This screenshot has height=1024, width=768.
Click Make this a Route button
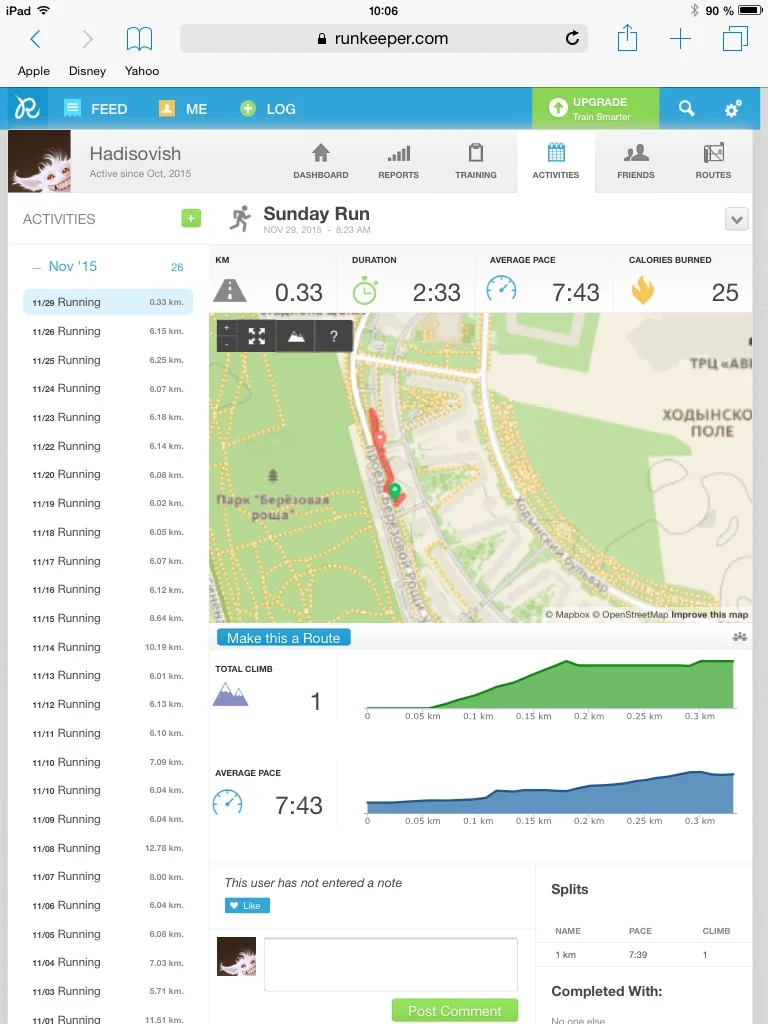pos(283,638)
